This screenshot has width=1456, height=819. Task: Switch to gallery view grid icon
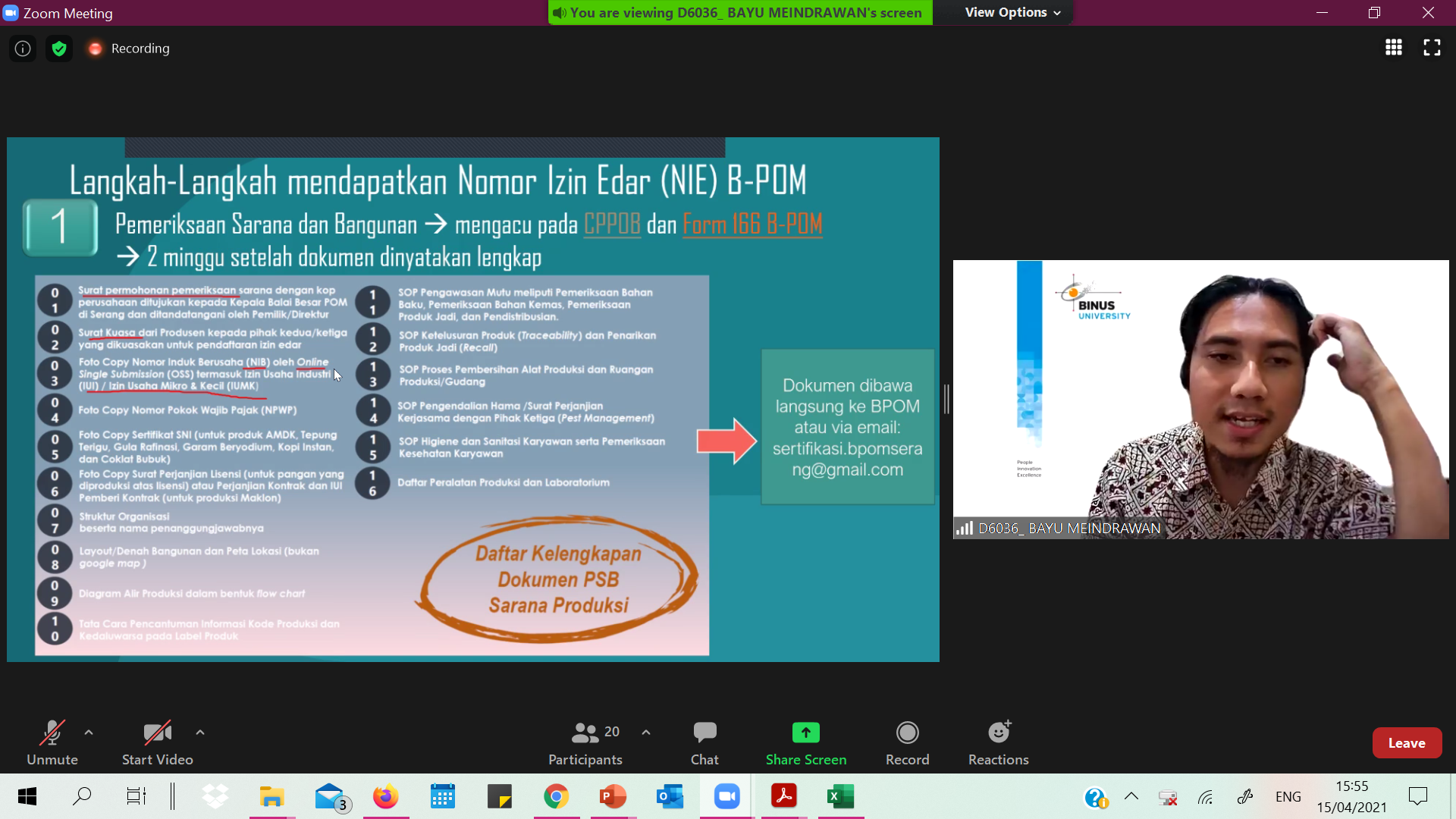(x=1394, y=48)
